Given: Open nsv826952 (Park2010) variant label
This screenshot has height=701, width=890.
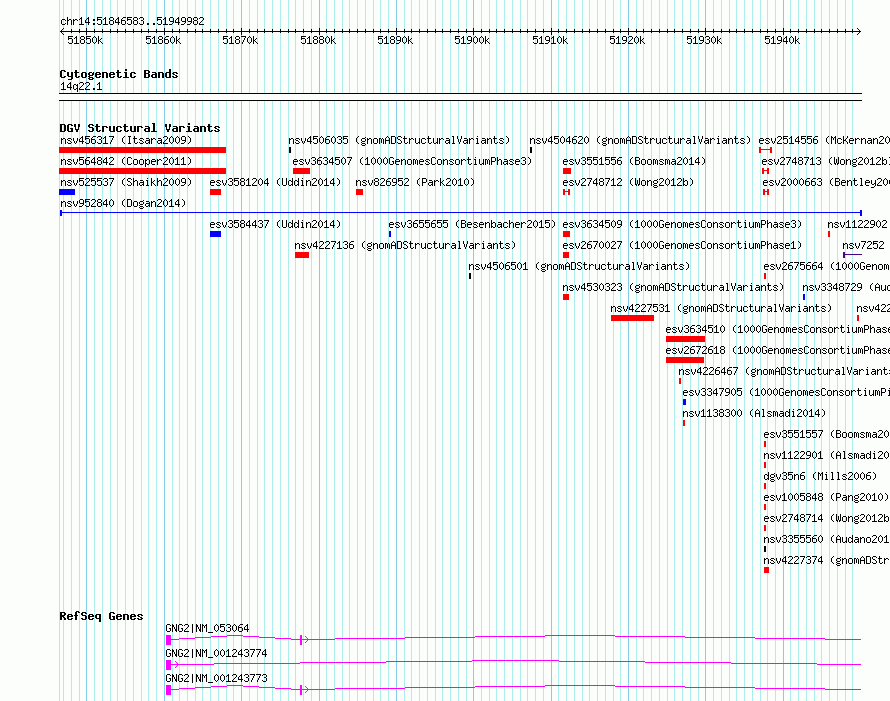Looking at the screenshot, I should click(x=415, y=182).
